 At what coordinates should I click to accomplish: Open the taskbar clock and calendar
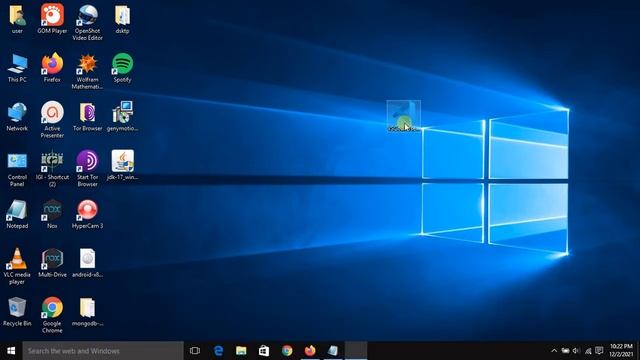[x=622, y=351]
